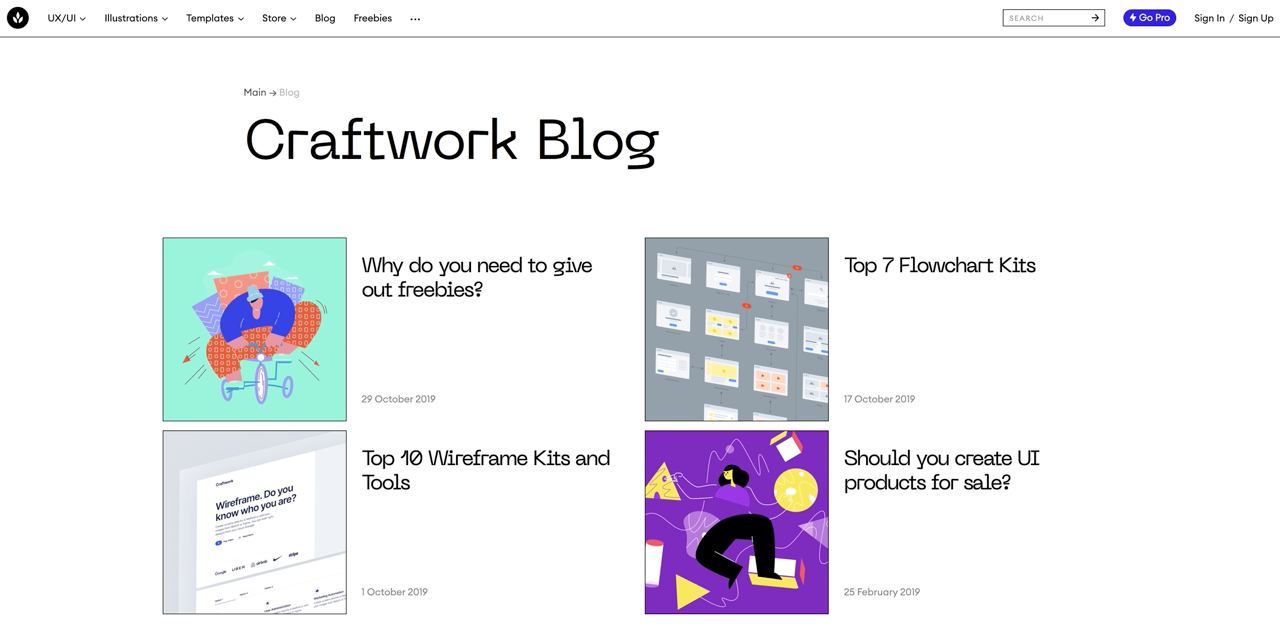Click the Go Pro button
Viewport: 1280px width, 640px height.
1149,18
